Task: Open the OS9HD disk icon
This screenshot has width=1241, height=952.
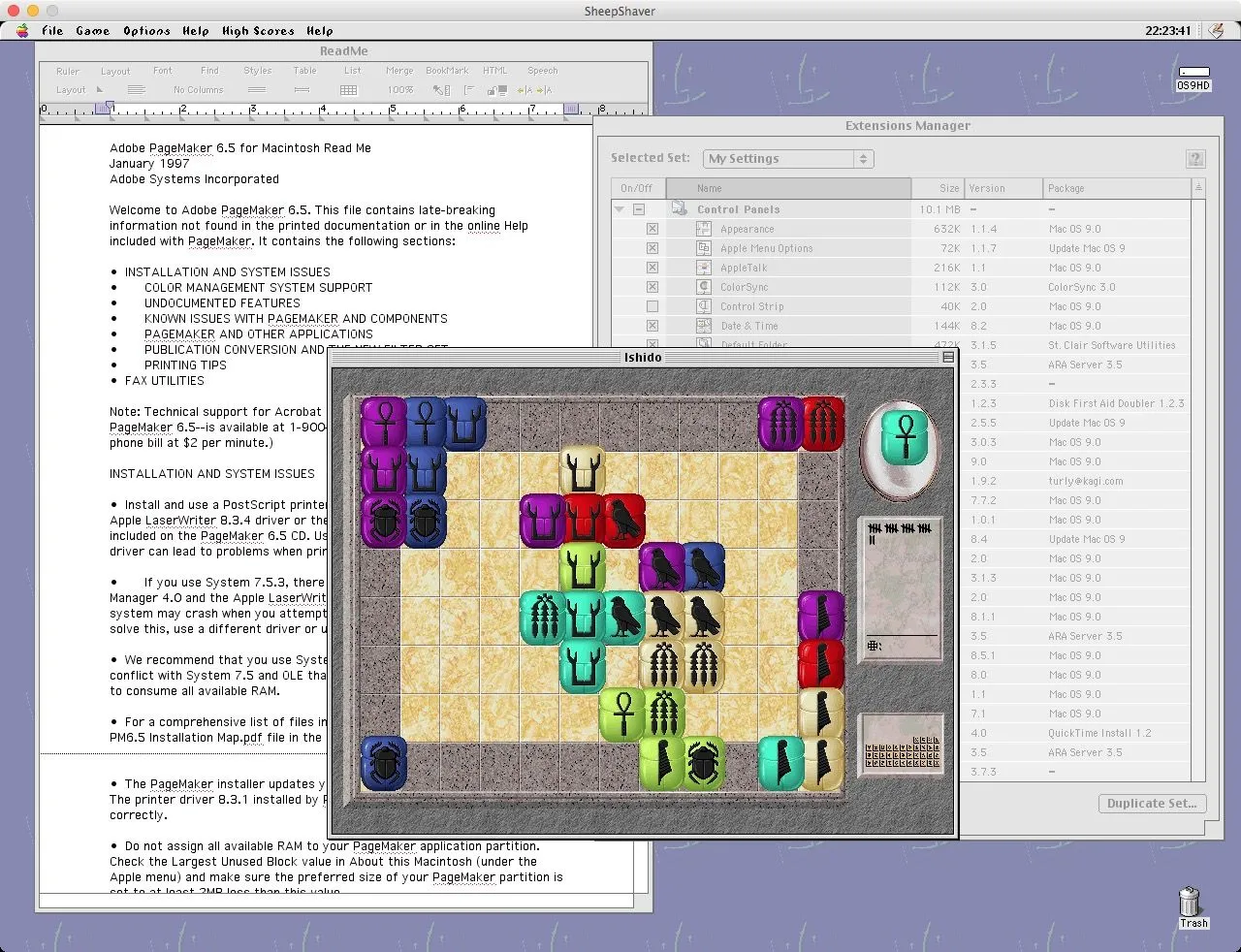Action: pos(1193,77)
